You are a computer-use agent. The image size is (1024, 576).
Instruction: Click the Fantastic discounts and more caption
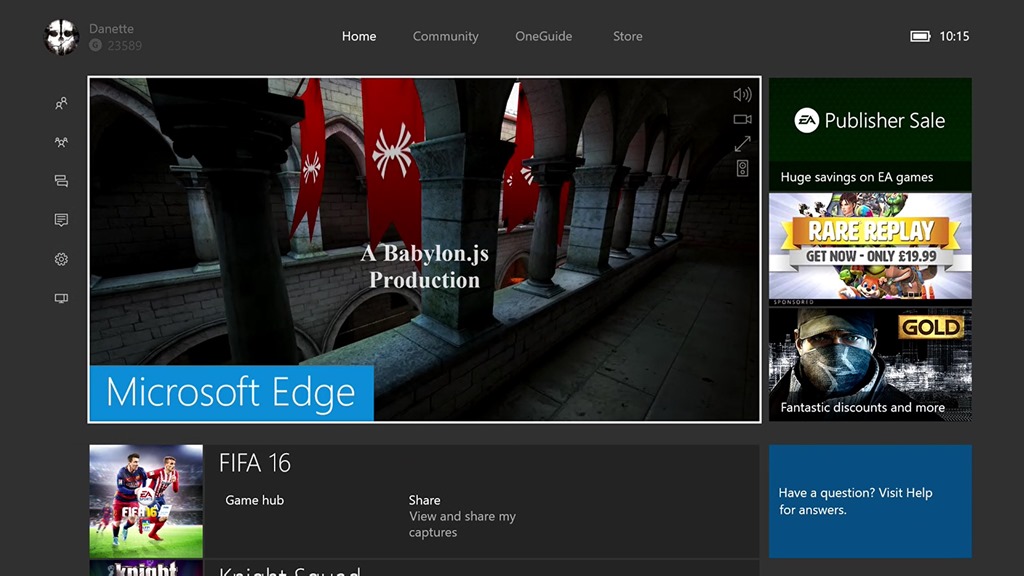pyautogui.click(x=863, y=408)
